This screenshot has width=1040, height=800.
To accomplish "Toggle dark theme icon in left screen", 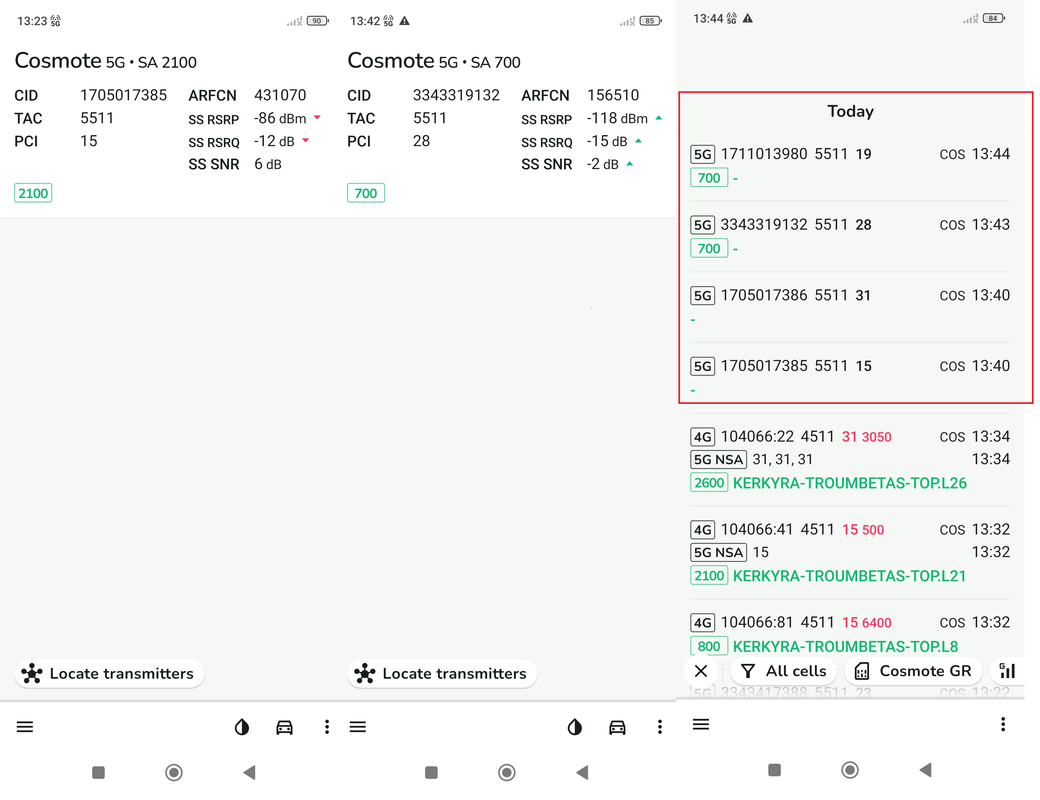I will [242, 727].
